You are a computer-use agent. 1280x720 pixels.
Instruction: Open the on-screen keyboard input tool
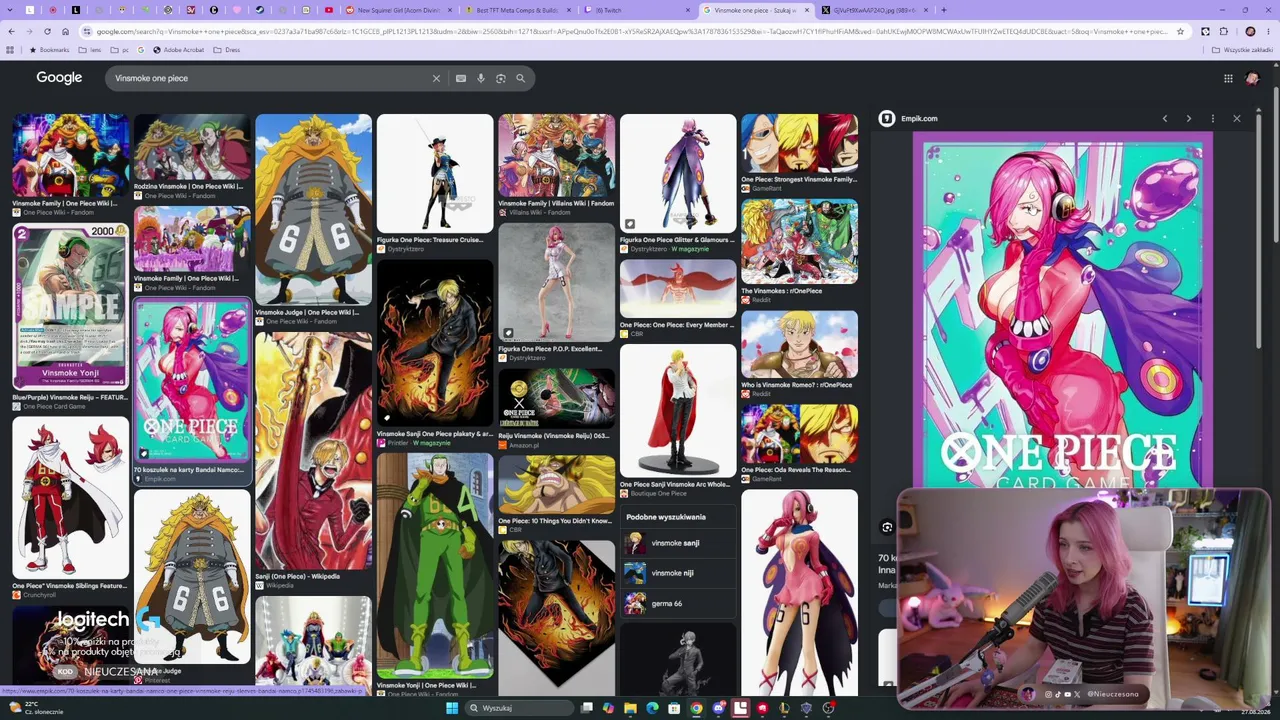click(461, 78)
